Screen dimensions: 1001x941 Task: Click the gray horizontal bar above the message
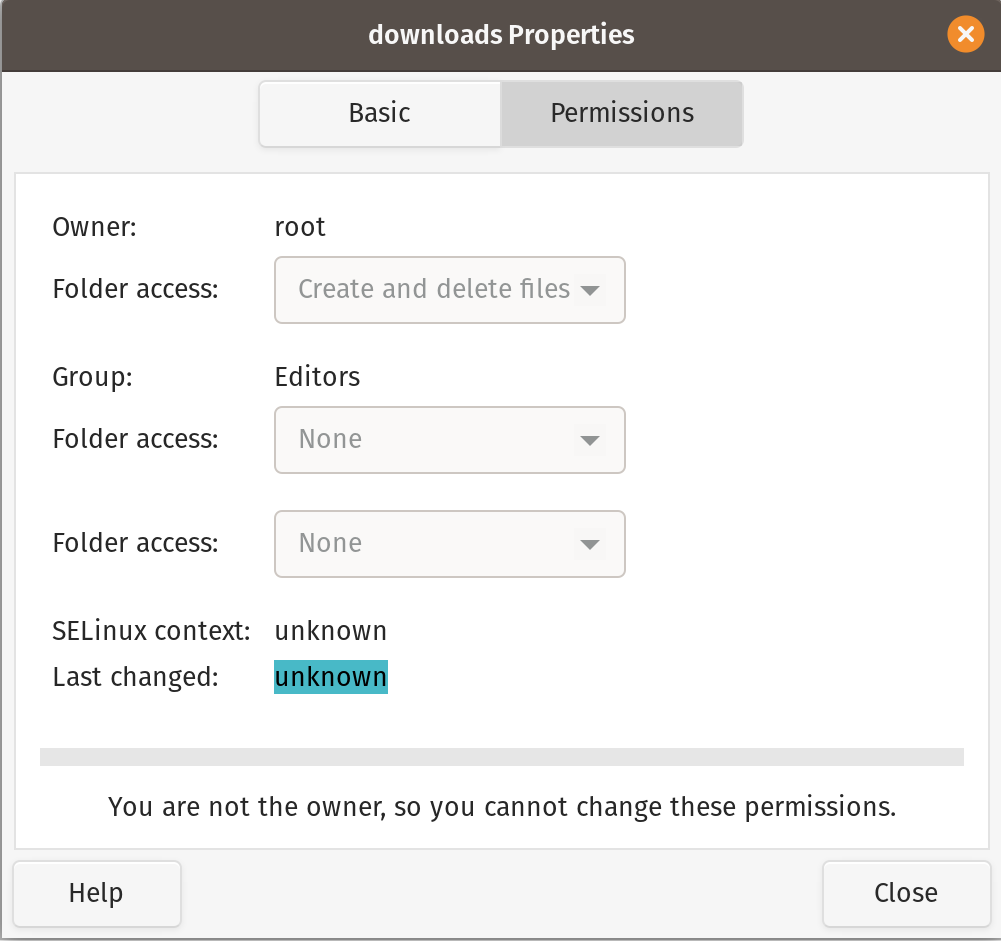501,757
